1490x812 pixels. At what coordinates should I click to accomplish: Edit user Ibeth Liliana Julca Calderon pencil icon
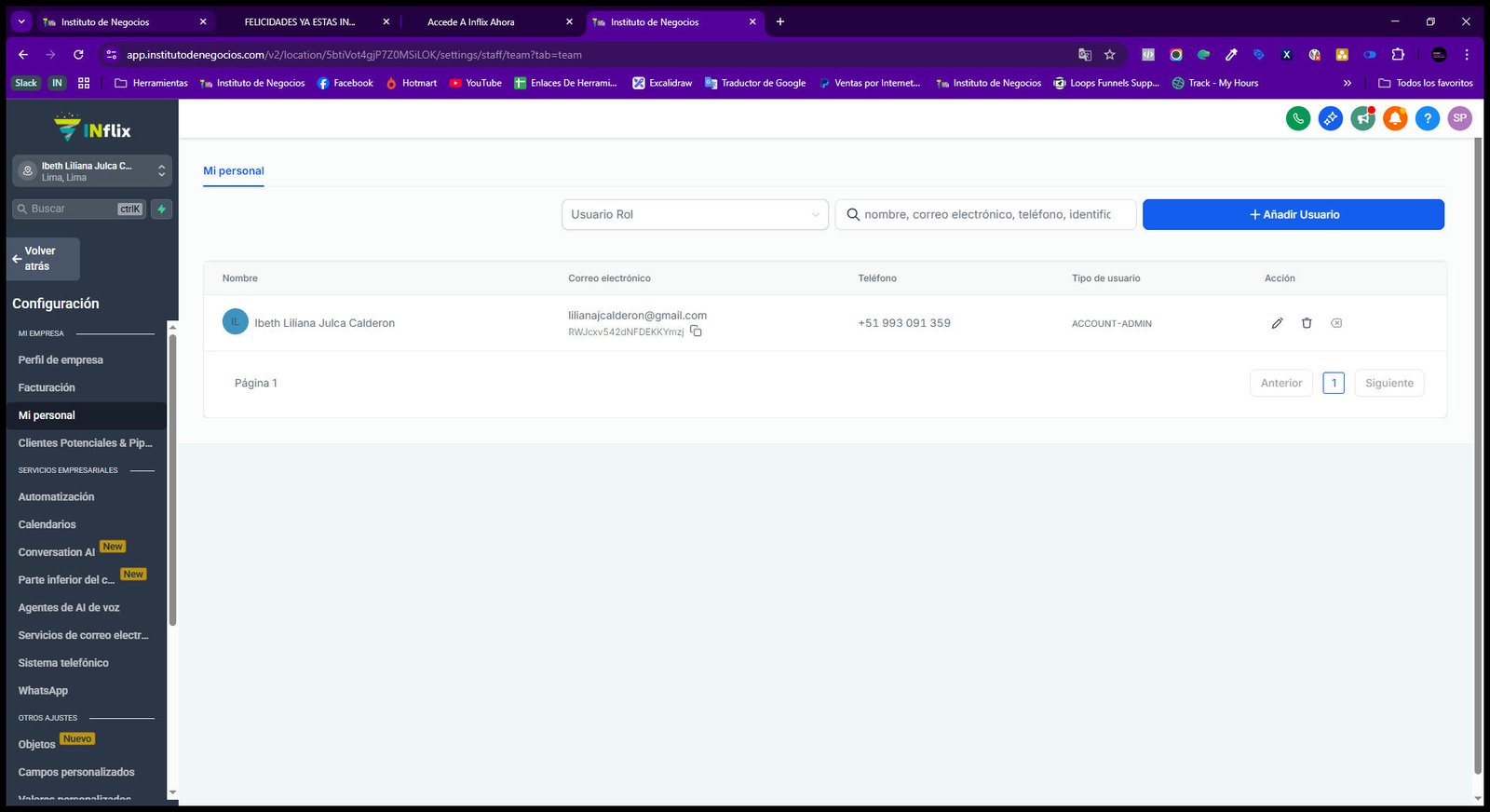click(1277, 323)
